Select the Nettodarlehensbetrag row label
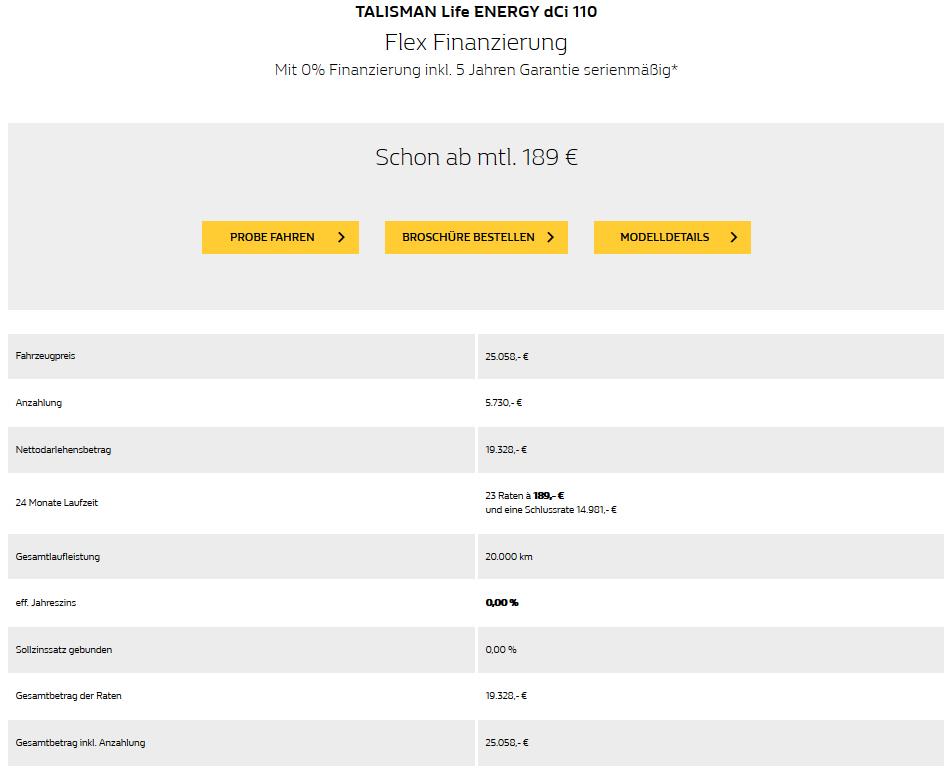 tap(64, 449)
